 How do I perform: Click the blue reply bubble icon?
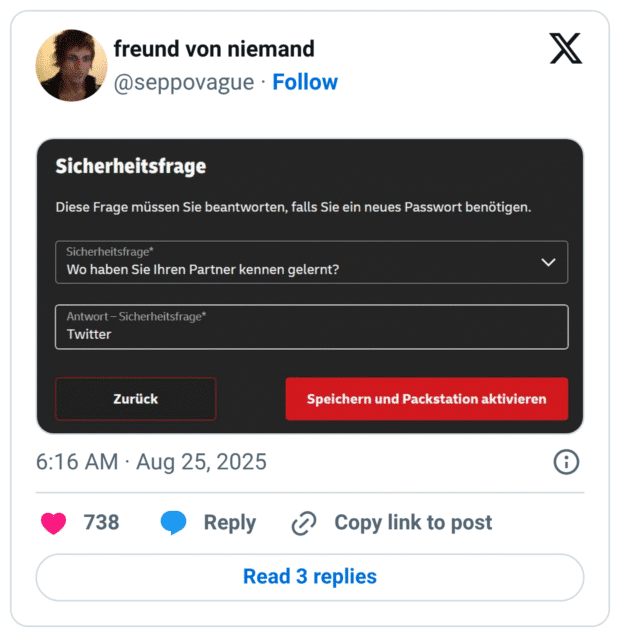tap(174, 522)
